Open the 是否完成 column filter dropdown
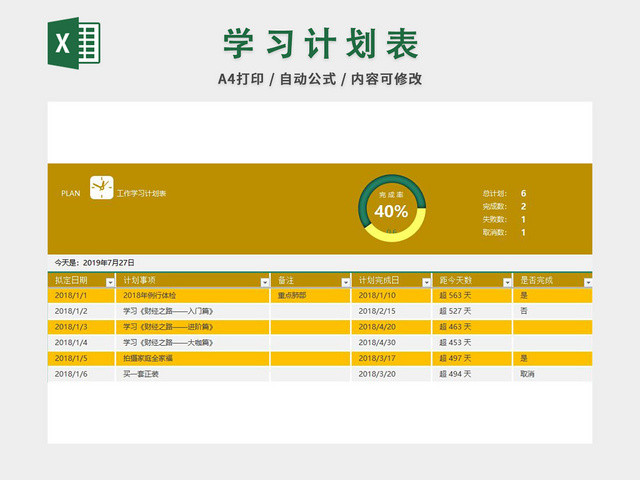640x480 pixels. (x=588, y=282)
